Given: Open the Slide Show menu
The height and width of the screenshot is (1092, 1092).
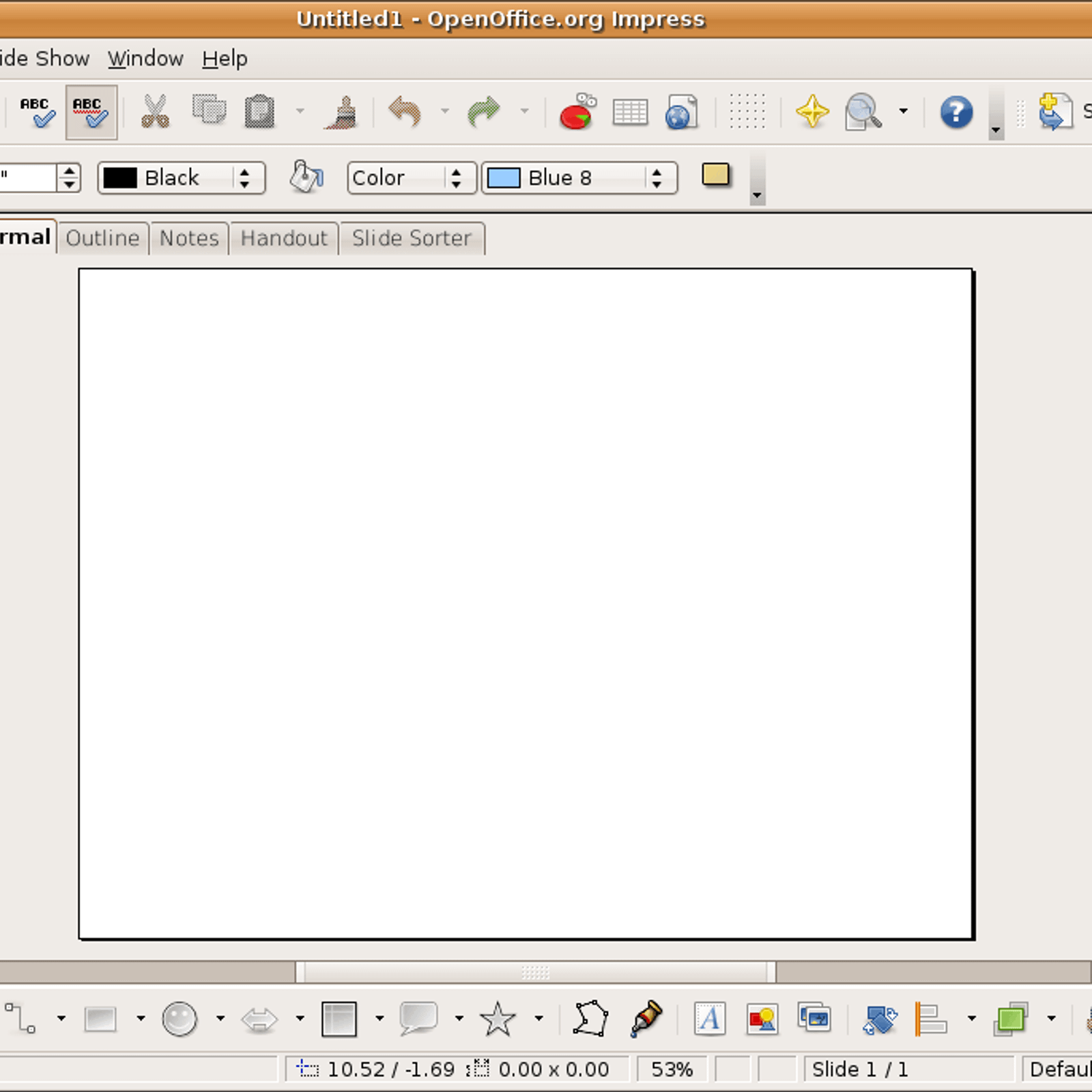Looking at the screenshot, I should (45, 59).
